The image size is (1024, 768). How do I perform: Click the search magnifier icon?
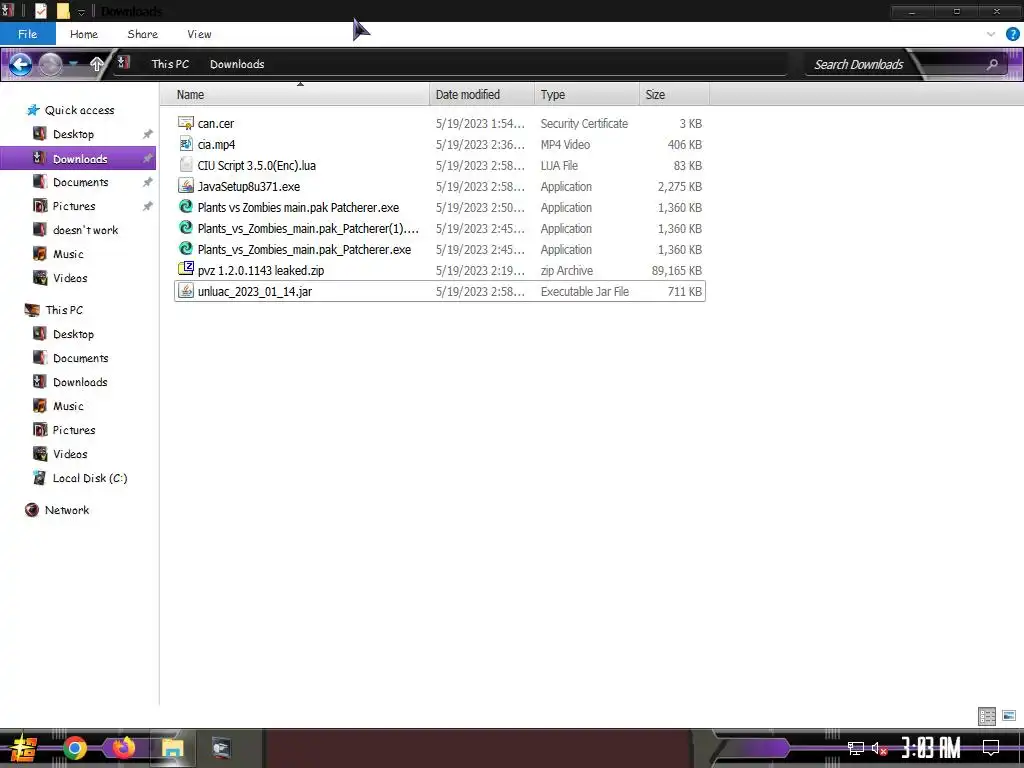[992, 64]
